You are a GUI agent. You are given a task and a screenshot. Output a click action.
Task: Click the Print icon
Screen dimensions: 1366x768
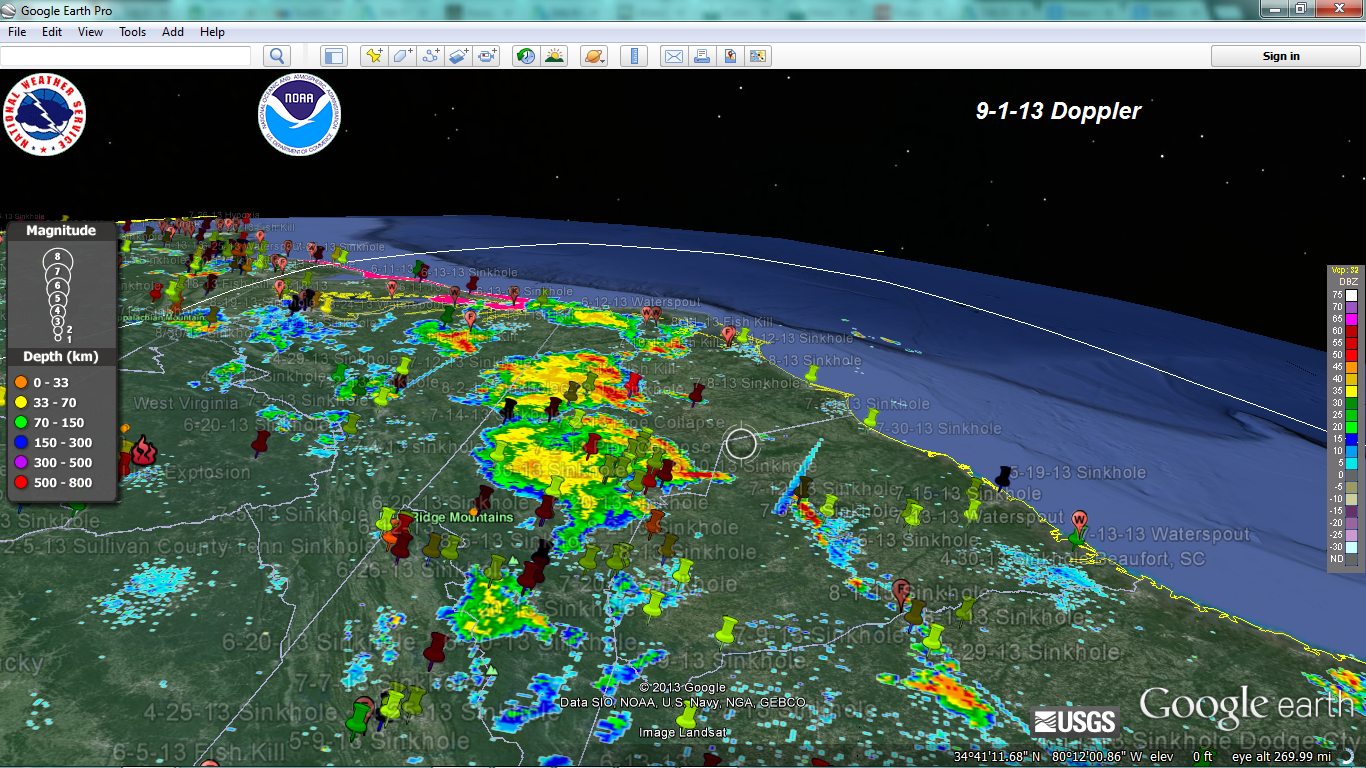[x=702, y=56]
